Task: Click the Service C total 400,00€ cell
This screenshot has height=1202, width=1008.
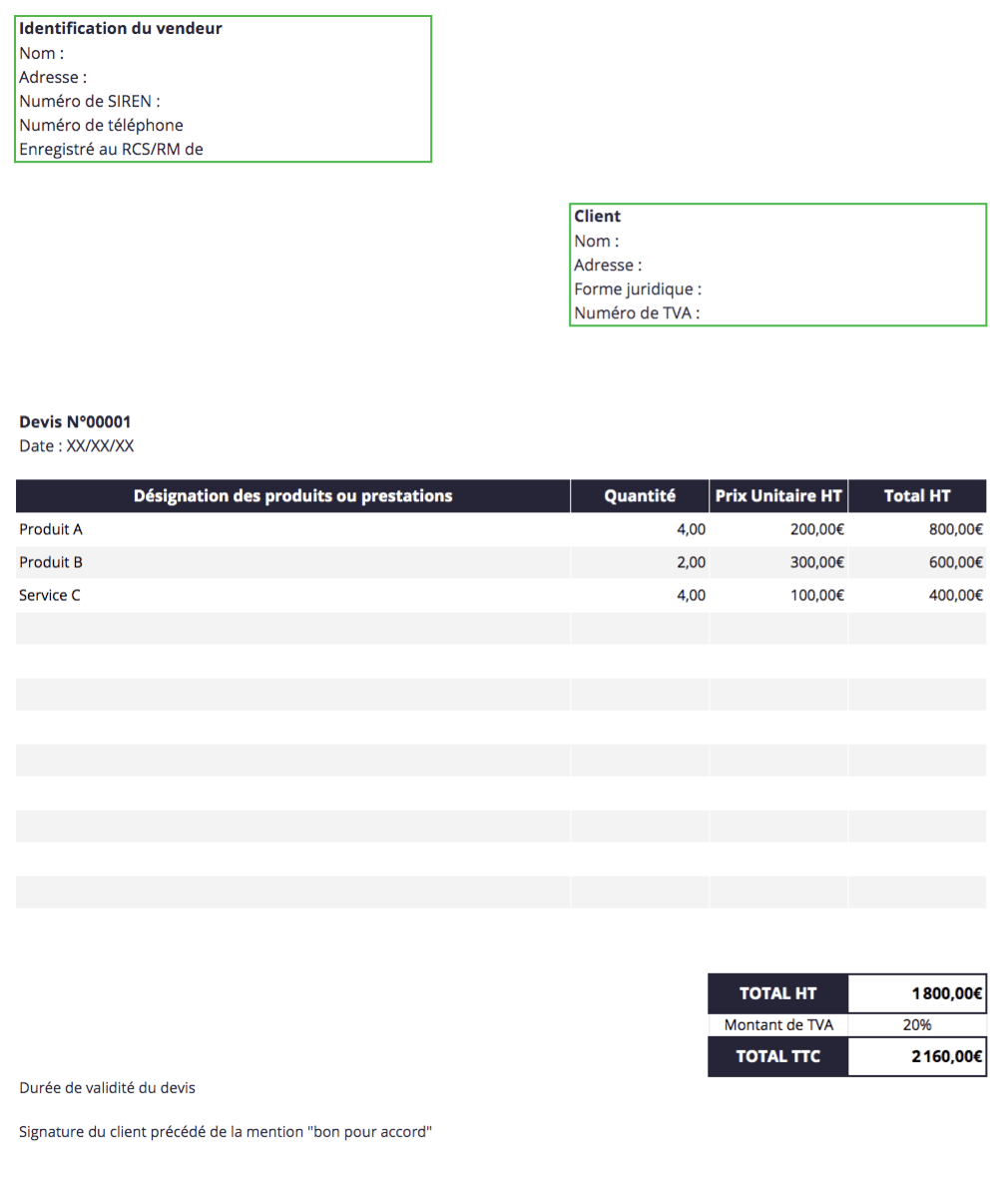Action: coord(917,595)
